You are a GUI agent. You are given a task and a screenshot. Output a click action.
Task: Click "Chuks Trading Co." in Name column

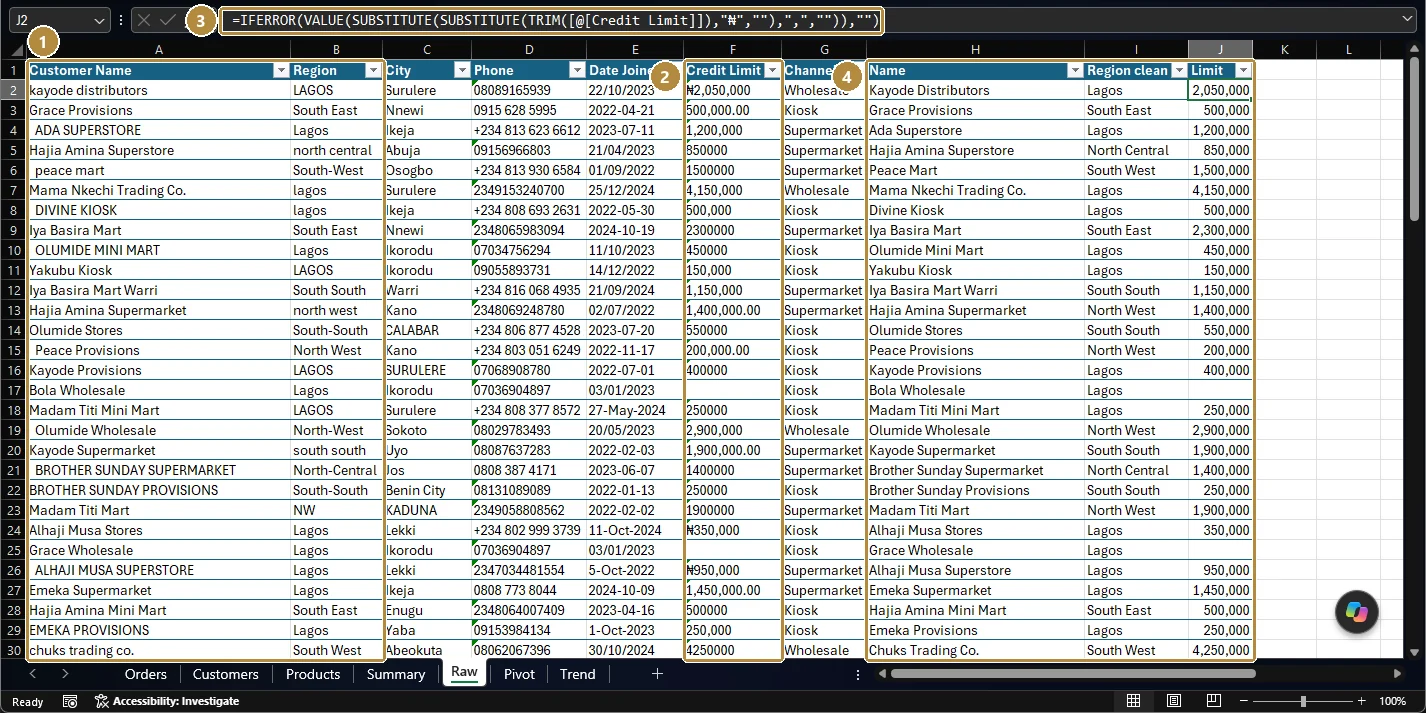(x=975, y=650)
